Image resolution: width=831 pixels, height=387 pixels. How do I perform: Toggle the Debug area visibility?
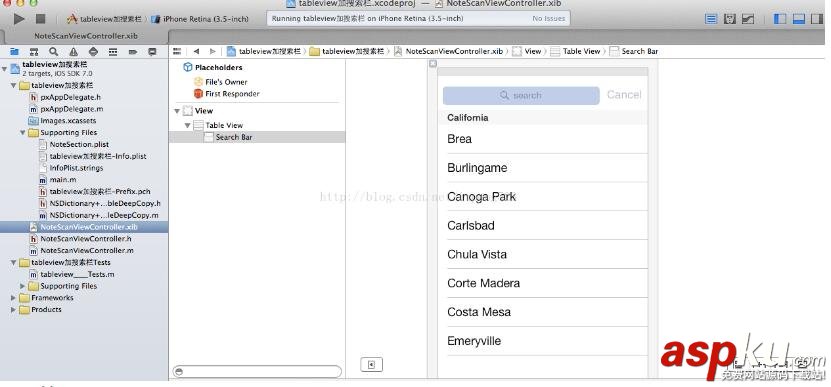(x=799, y=19)
